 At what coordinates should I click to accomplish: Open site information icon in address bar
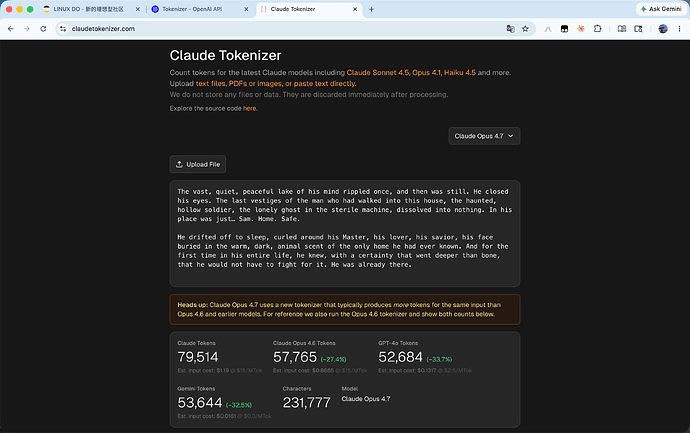click(x=63, y=29)
